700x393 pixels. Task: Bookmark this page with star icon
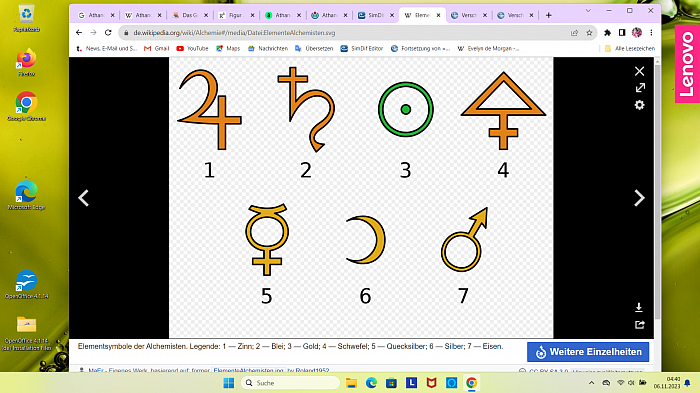pyautogui.click(x=589, y=33)
